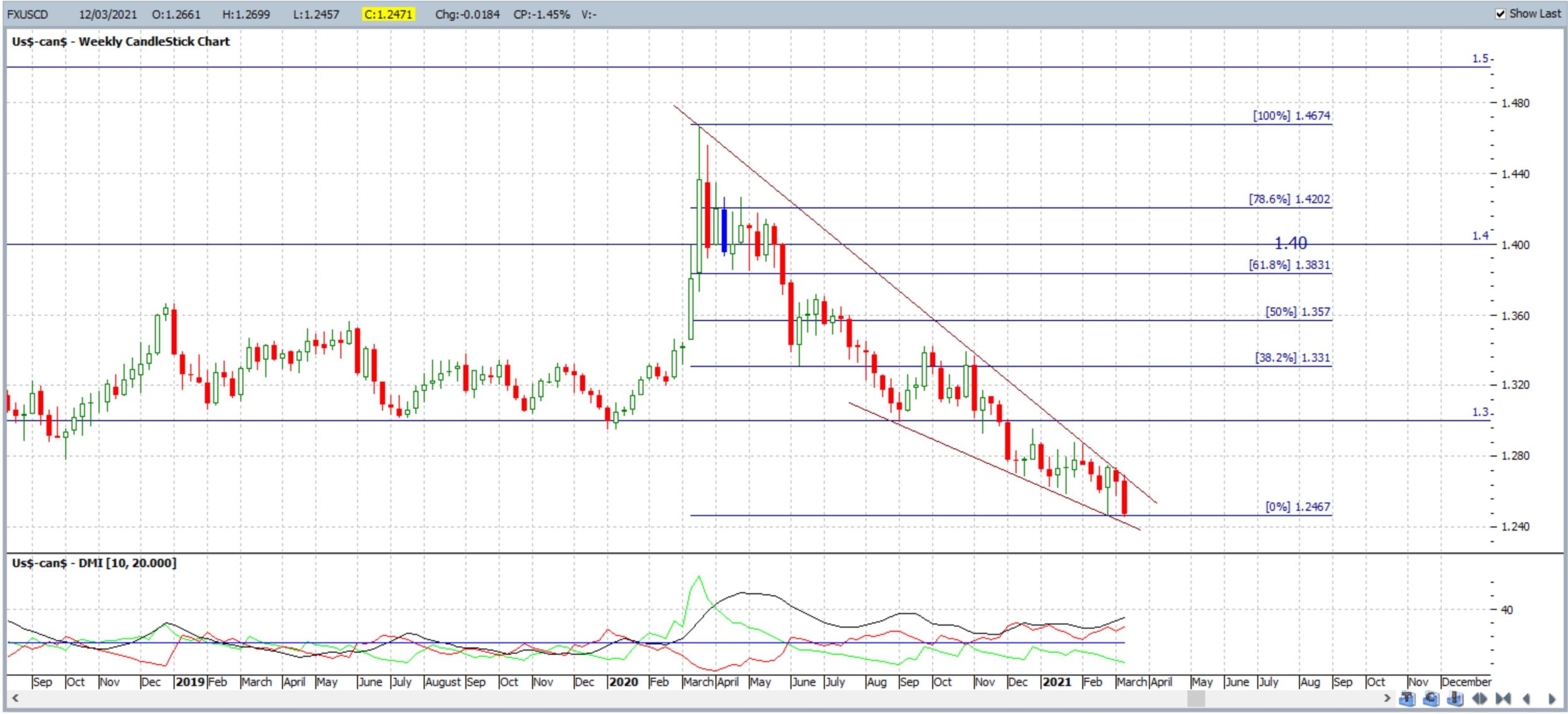Click the blue 'T' tool icon
This screenshot has height=714, width=1568.
point(1407,698)
